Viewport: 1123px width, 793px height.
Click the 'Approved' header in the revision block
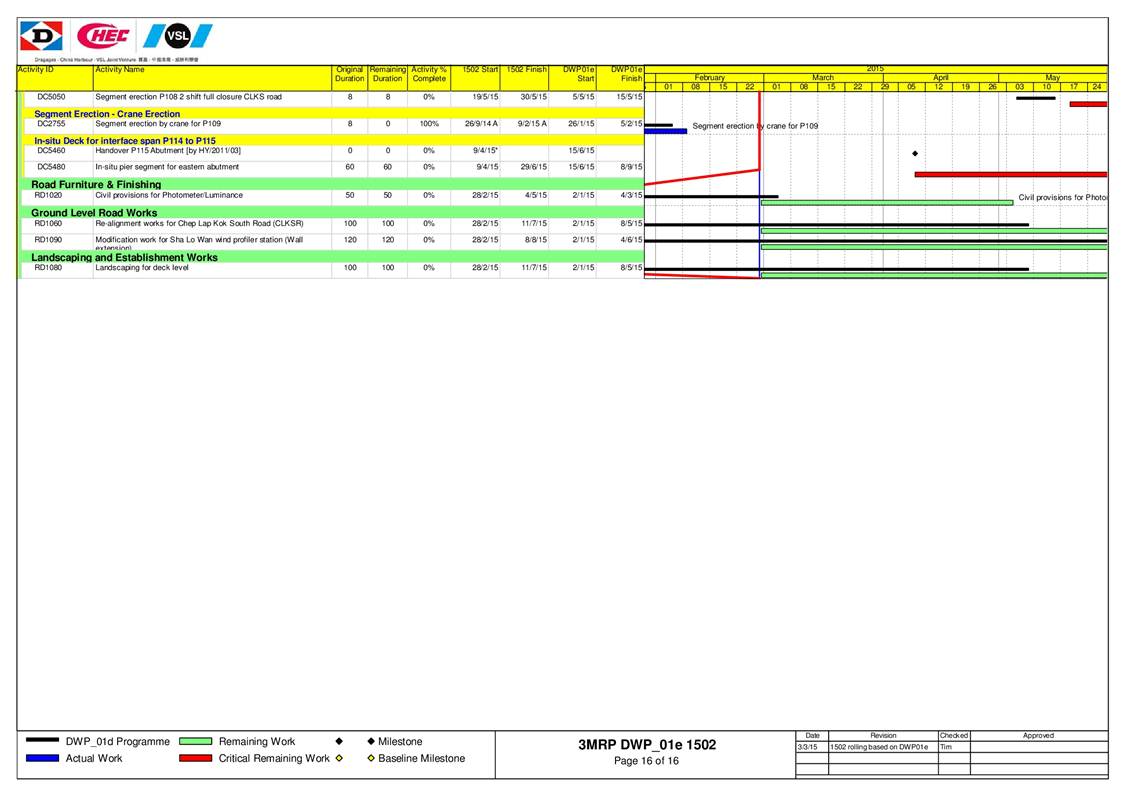pos(1038,736)
